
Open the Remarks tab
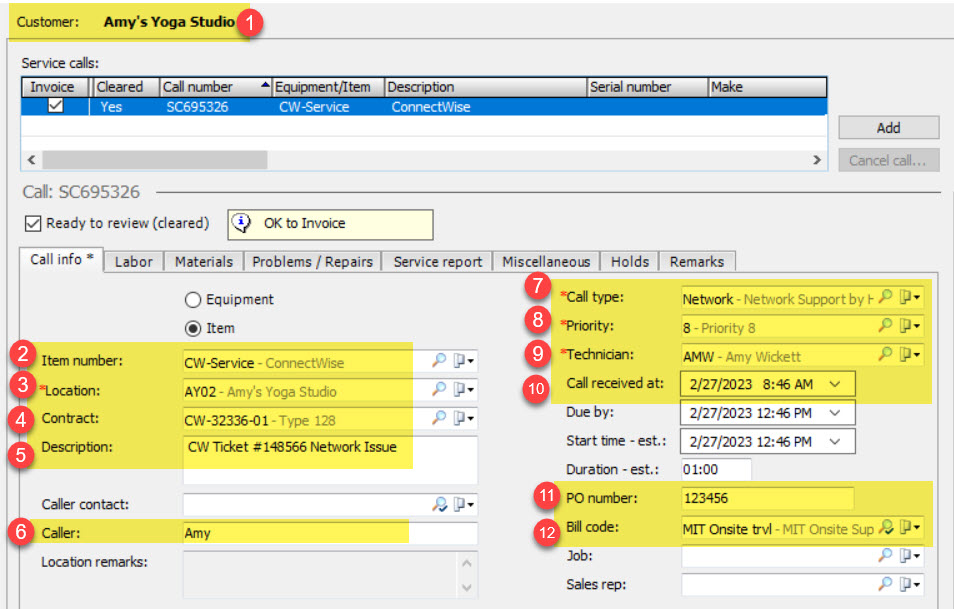pyautogui.click(x=697, y=262)
